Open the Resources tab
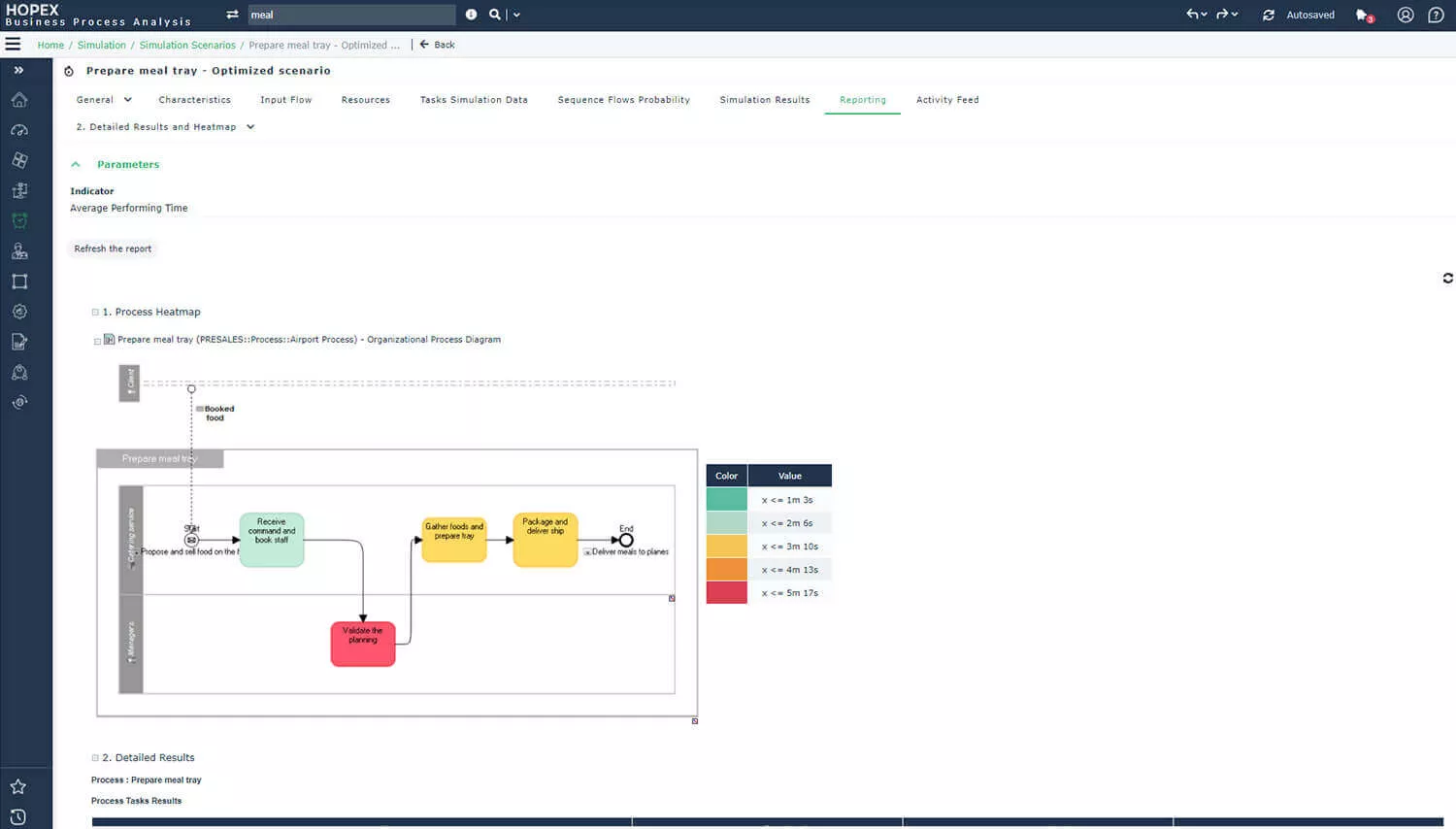 point(366,99)
